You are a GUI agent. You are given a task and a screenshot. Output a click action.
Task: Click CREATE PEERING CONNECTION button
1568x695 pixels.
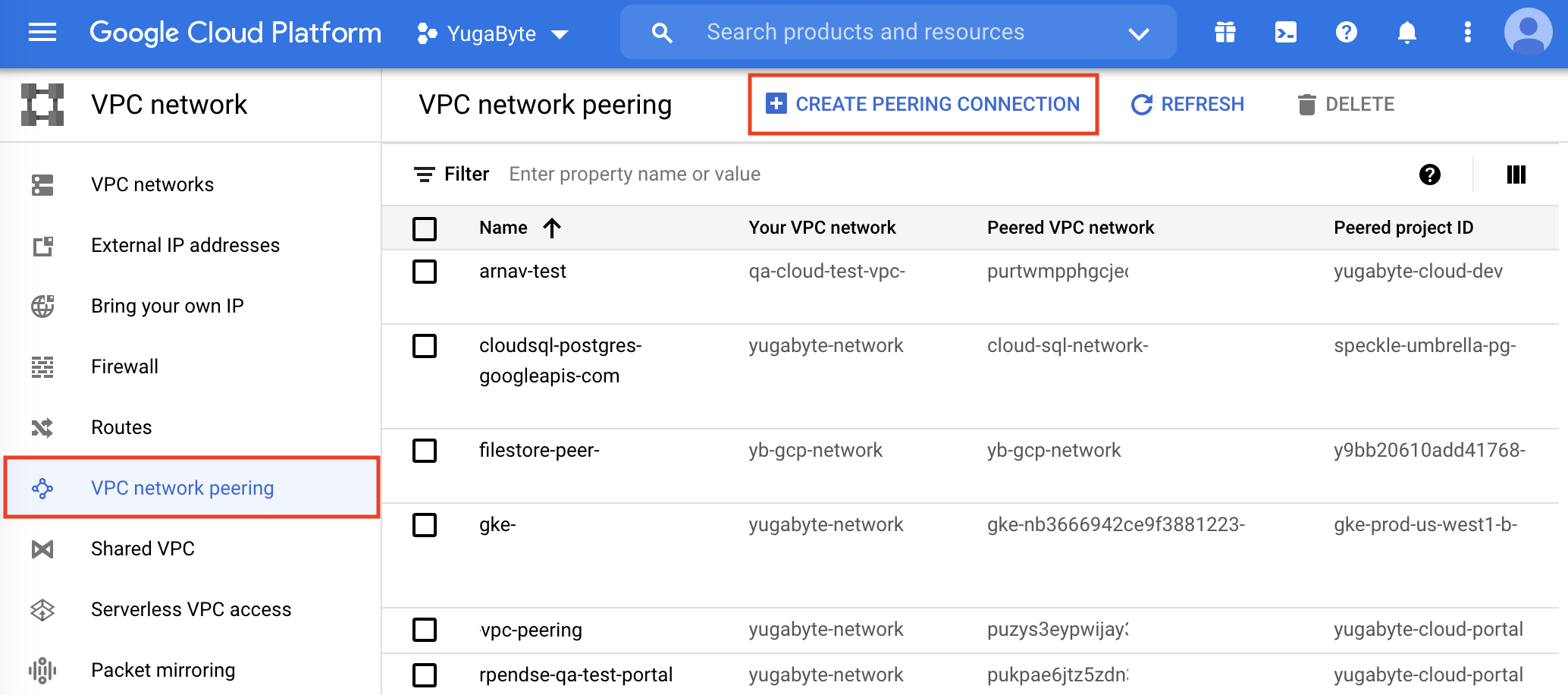pyautogui.click(x=924, y=104)
